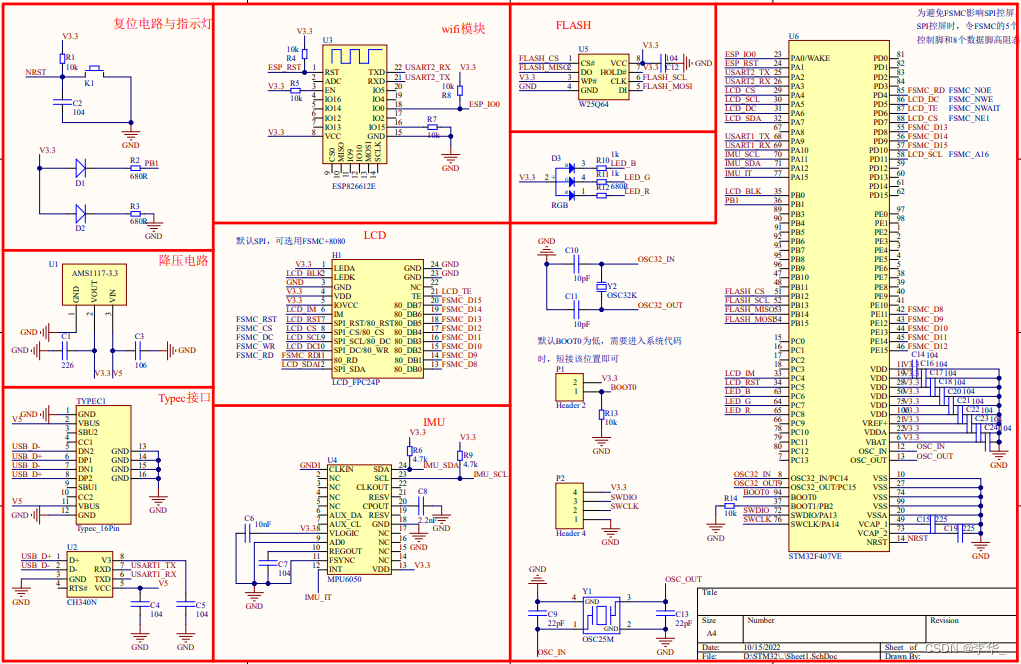Click the FLASH_MOSI label on W25Q64
Viewport: 1021px width, 664px height.
667,86
